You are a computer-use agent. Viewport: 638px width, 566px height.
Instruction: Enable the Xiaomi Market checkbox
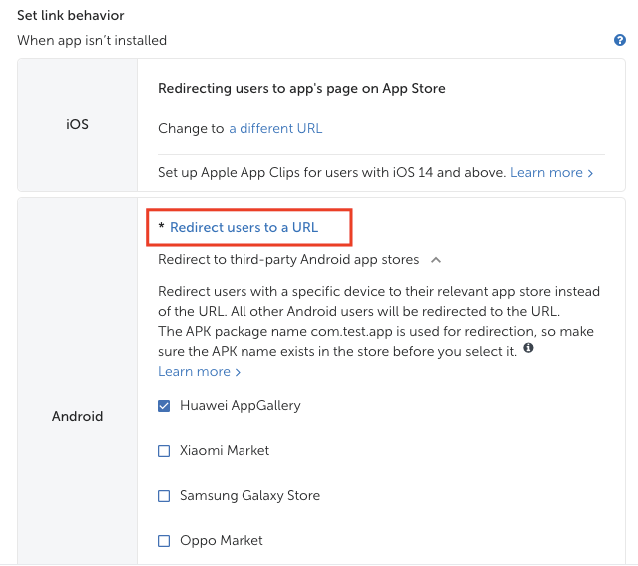coord(164,451)
